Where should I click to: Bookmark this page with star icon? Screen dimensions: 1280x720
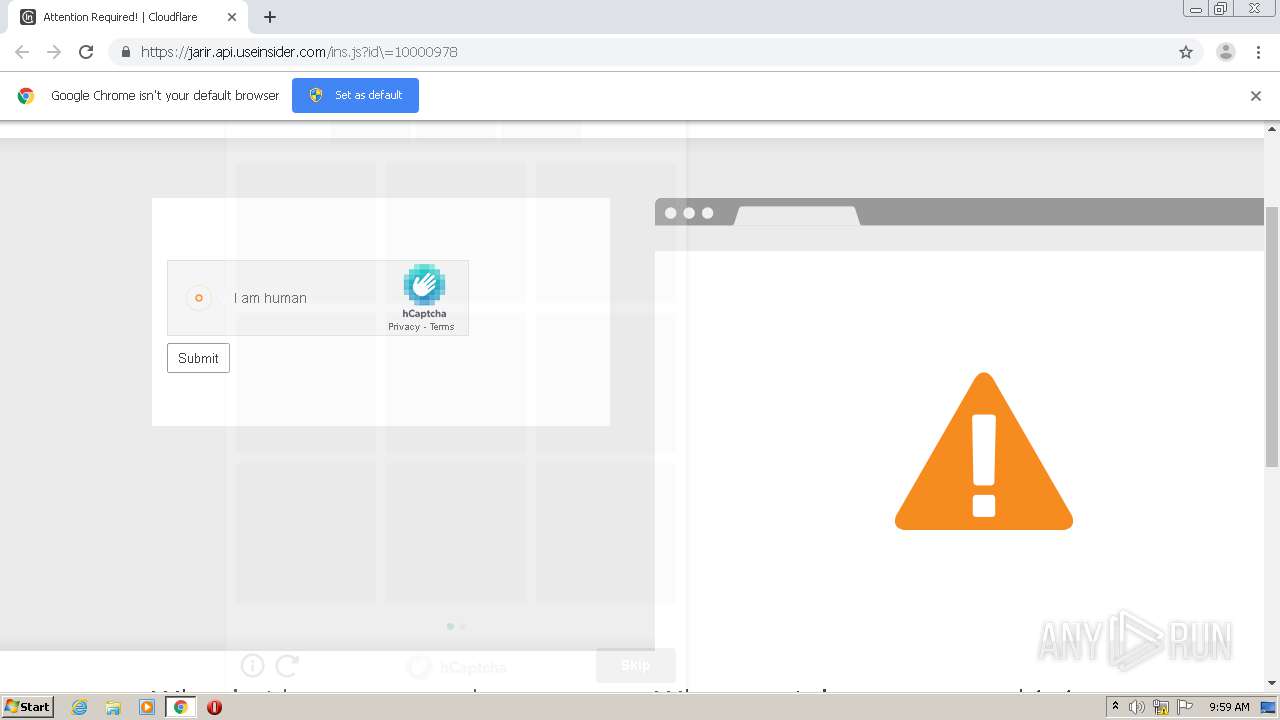pyautogui.click(x=1186, y=52)
